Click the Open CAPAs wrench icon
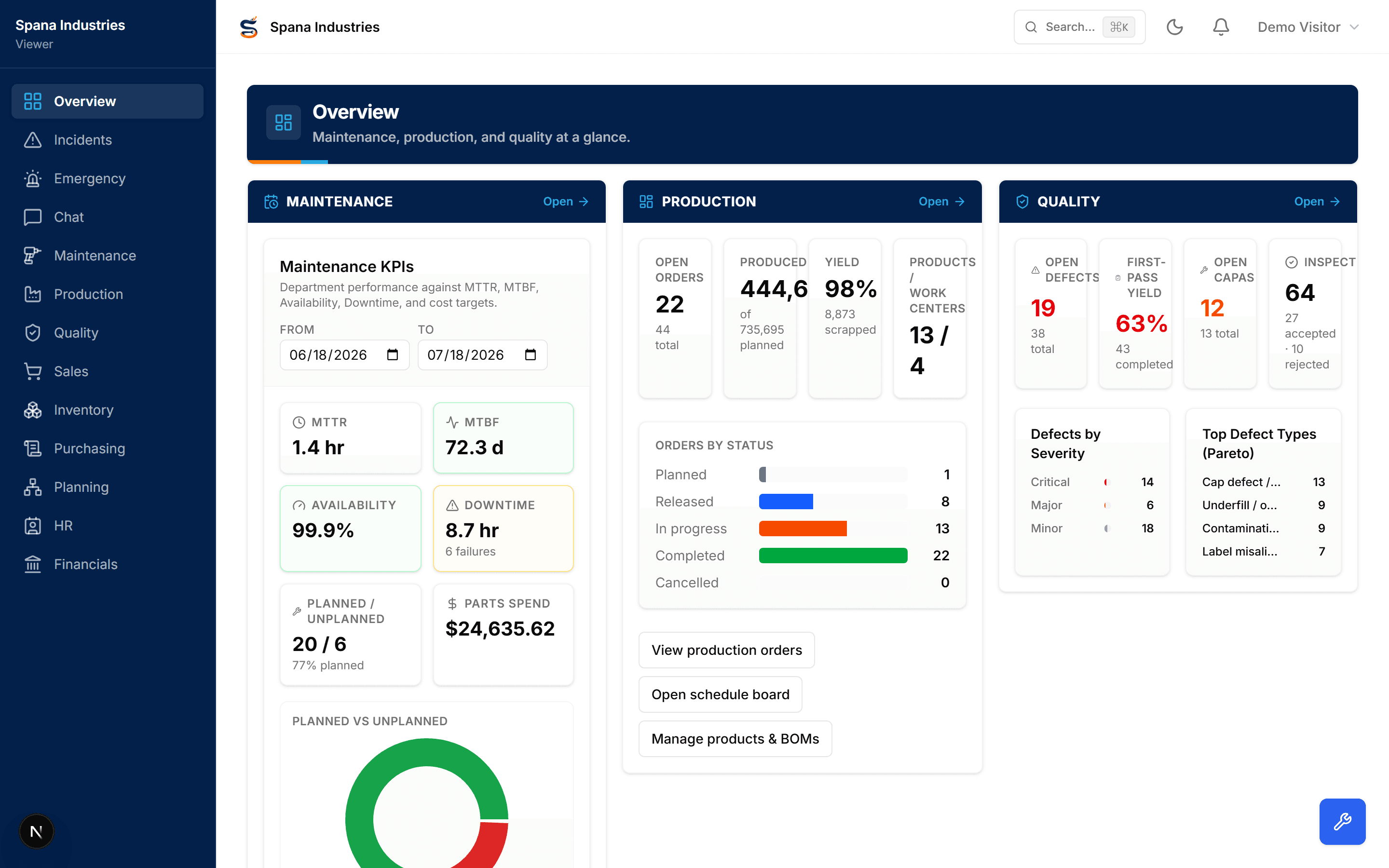 tap(1204, 270)
